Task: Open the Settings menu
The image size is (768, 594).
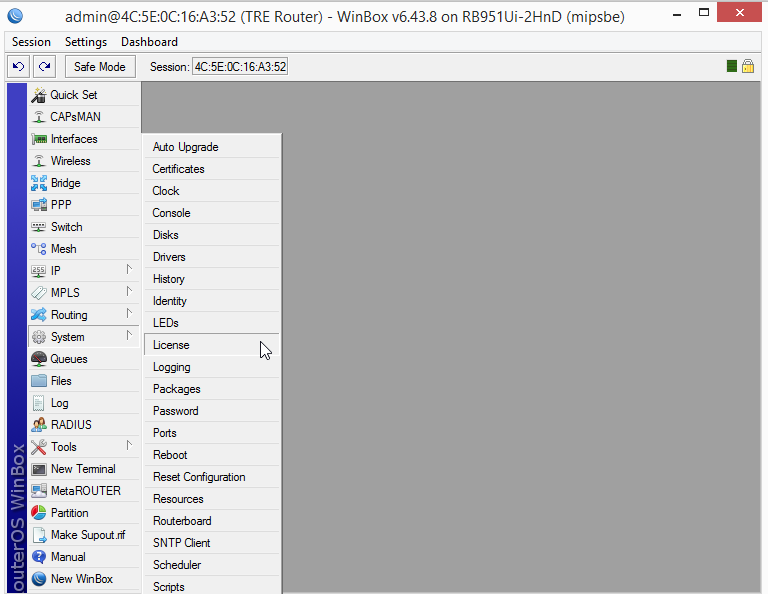Action: click(86, 42)
